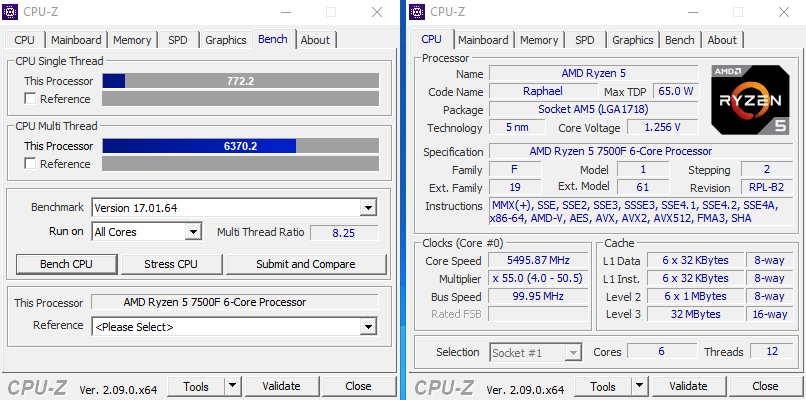Click the Core Speed value 5495.87 MHz
The width and height of the screenshot is (806, 400).
point(539,261)
